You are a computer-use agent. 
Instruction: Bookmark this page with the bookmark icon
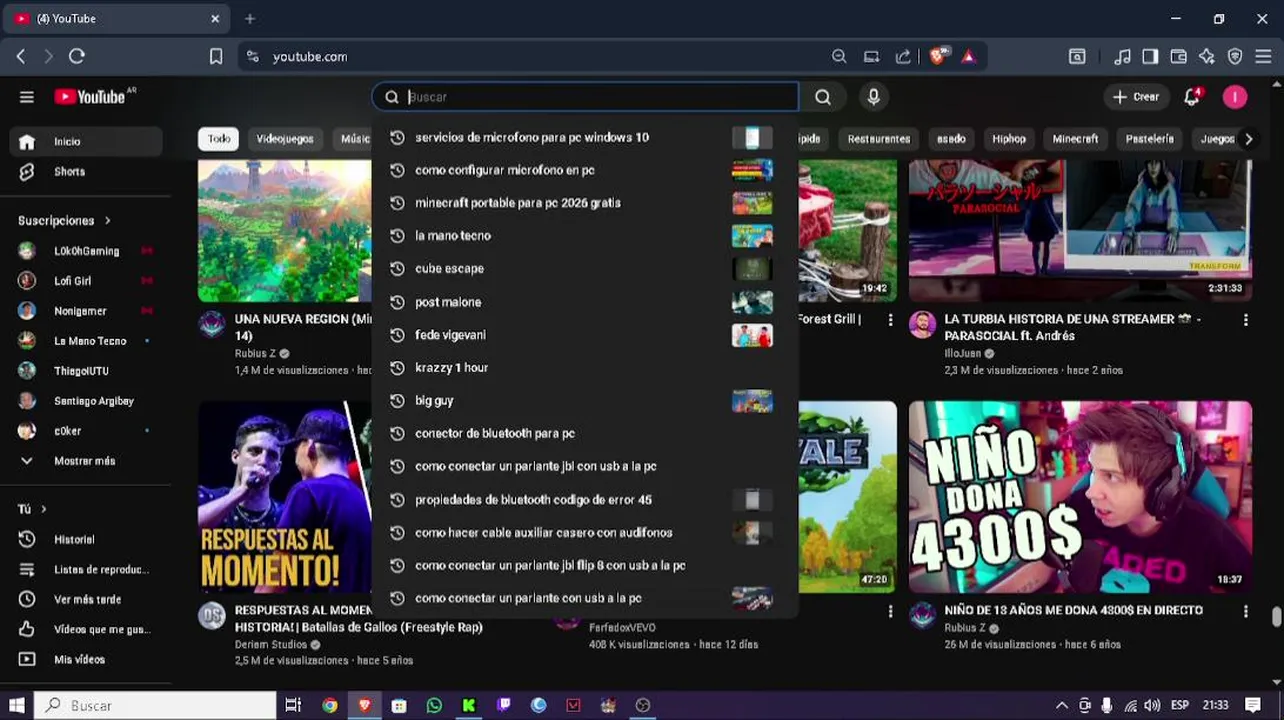tap(216, 57)
